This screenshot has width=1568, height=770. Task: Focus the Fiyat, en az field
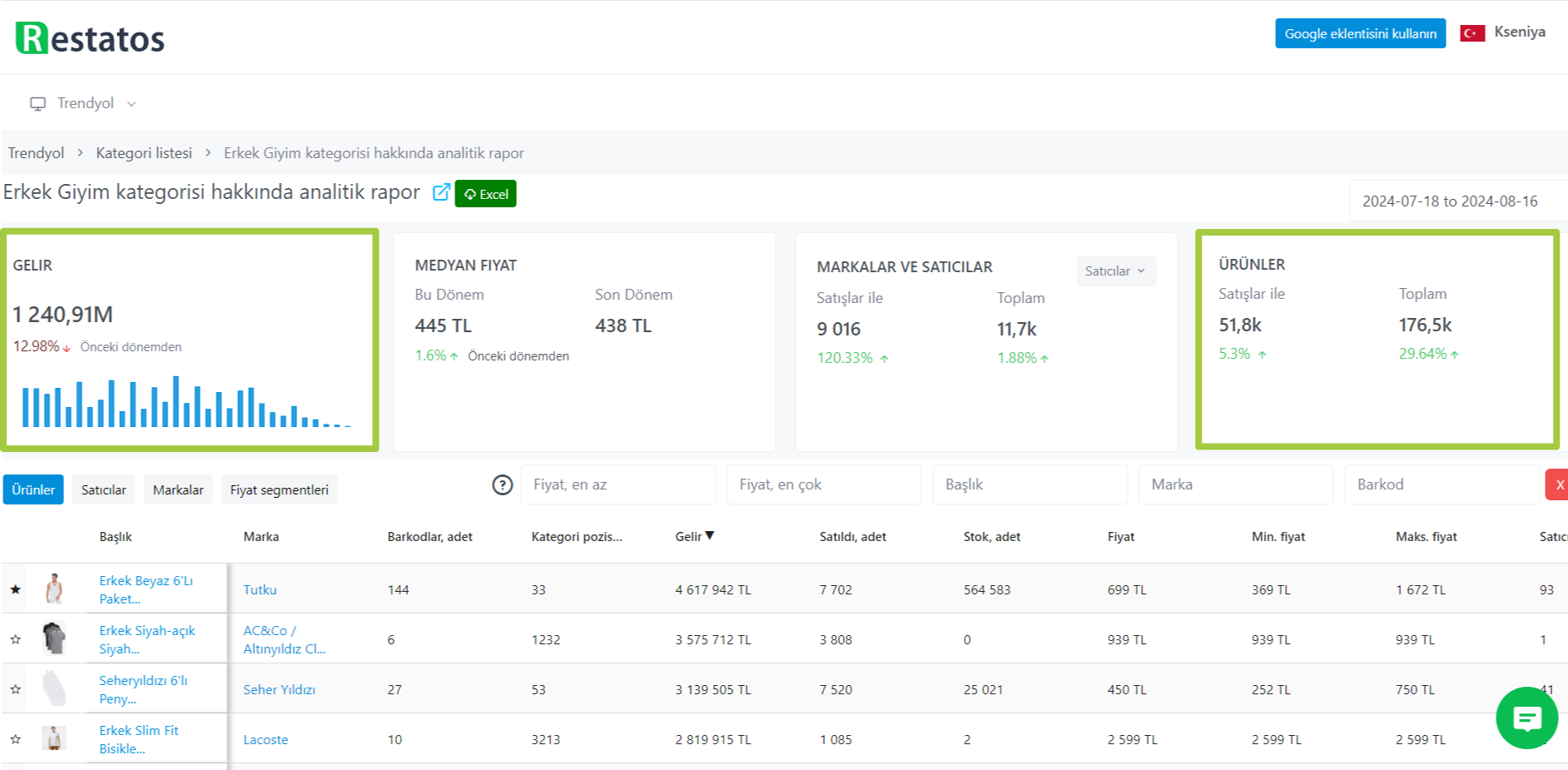coord(618,484)
